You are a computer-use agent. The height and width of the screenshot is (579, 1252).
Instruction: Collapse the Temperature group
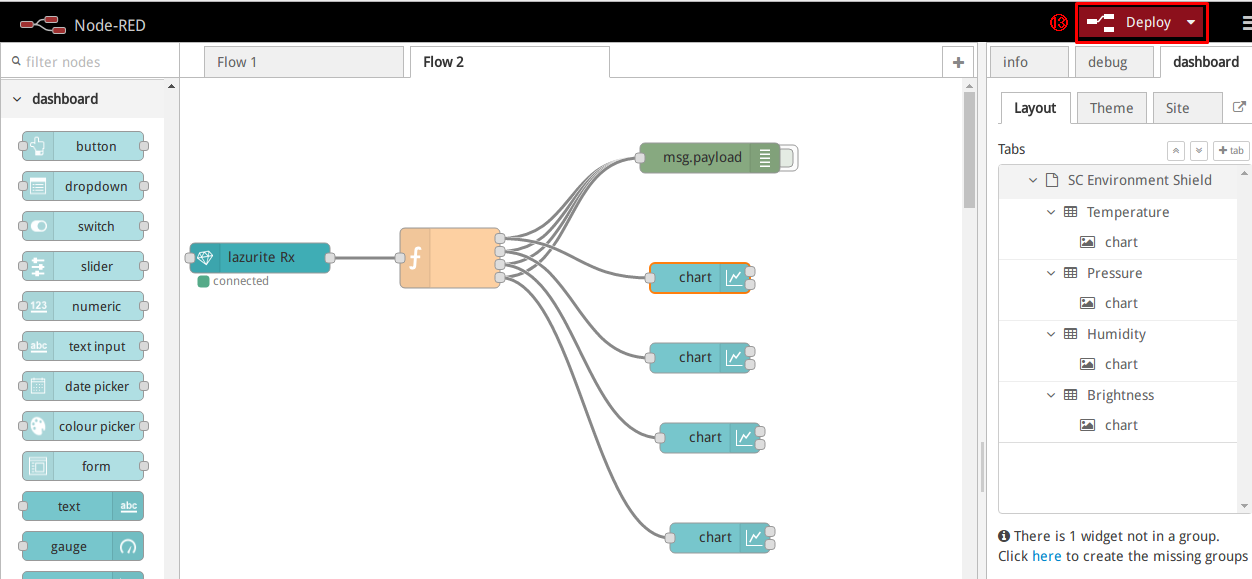click(x=1051, y=212)
